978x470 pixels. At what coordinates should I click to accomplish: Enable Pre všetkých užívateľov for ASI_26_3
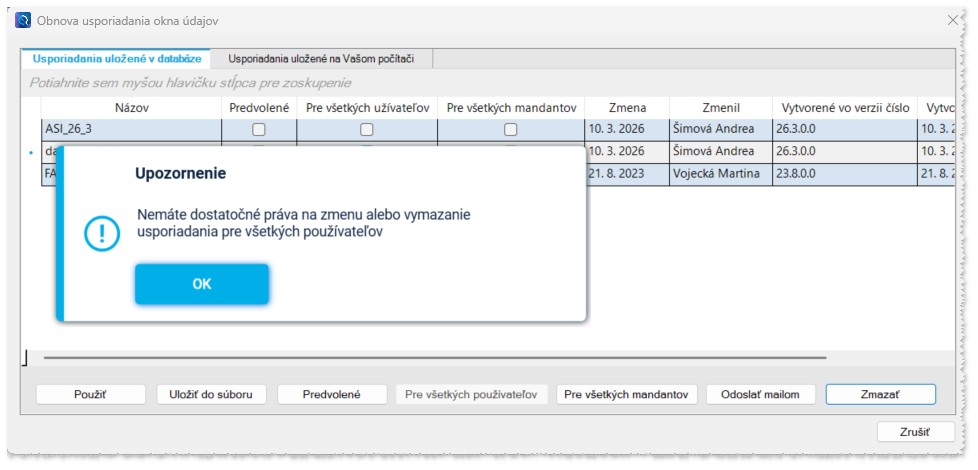367,129
